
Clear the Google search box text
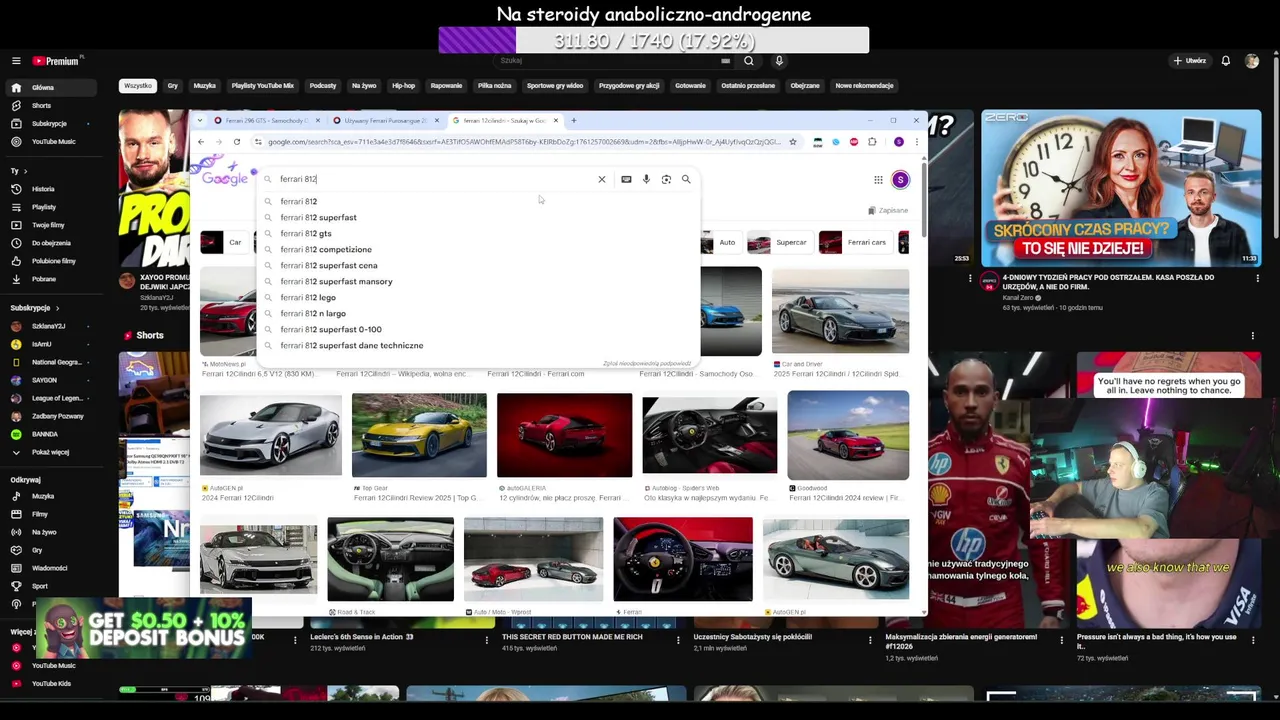tap(602, 179)
